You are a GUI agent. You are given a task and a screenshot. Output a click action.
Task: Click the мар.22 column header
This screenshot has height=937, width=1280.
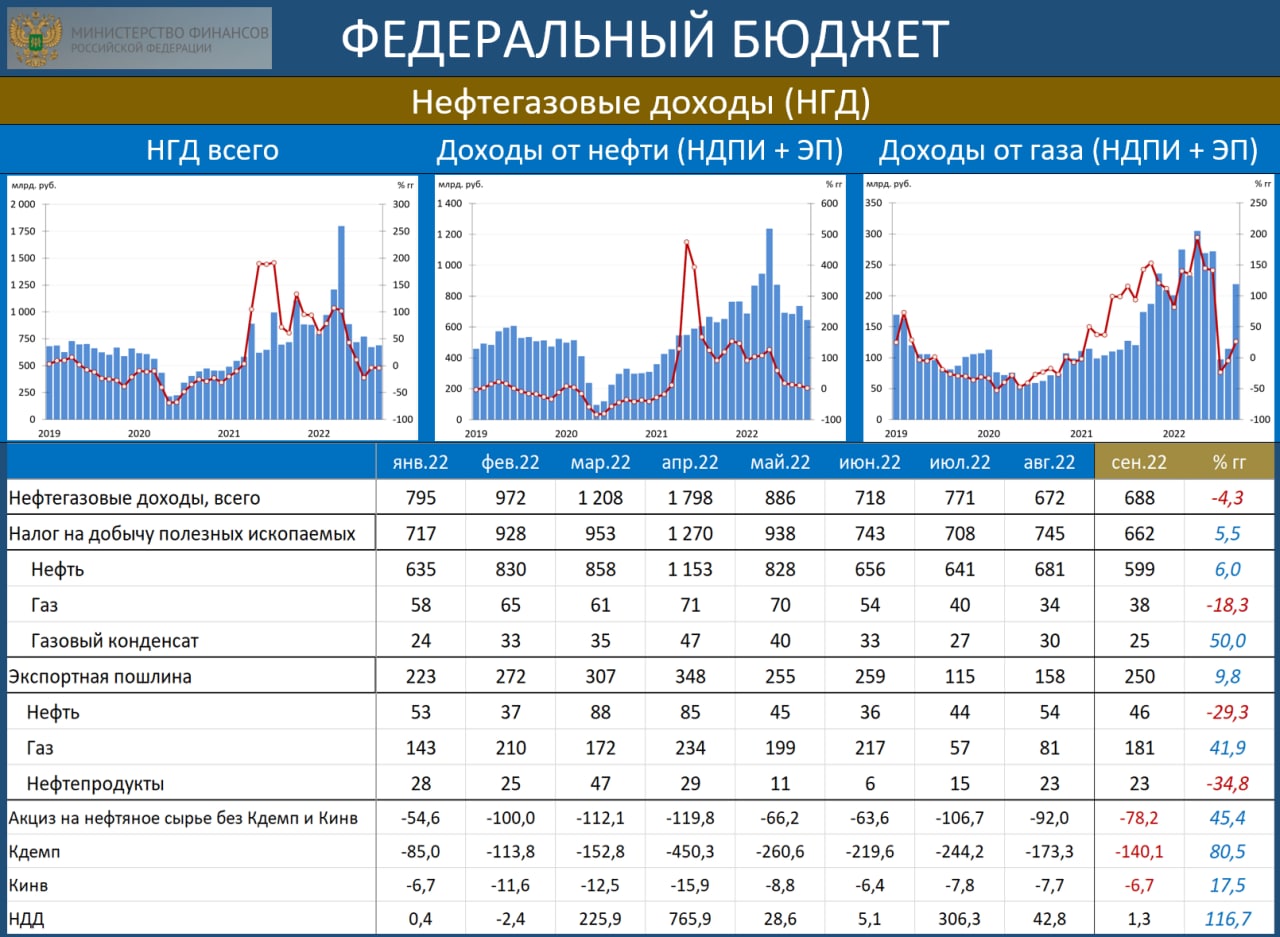click(x=600, y=462)
